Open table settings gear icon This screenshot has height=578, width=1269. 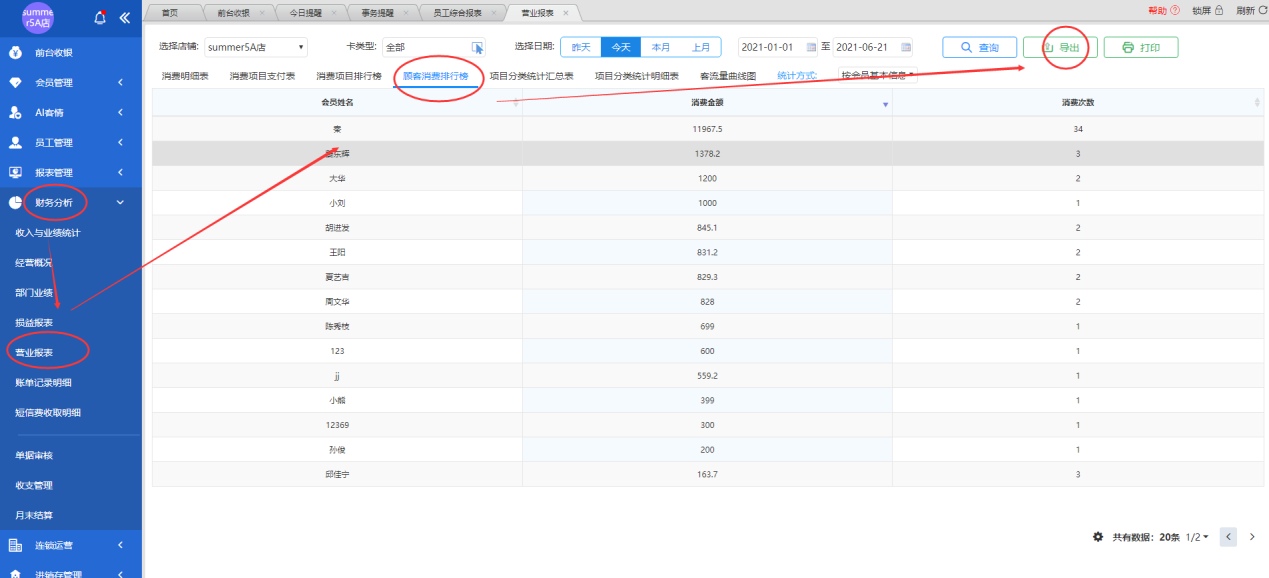point(1098,537)
